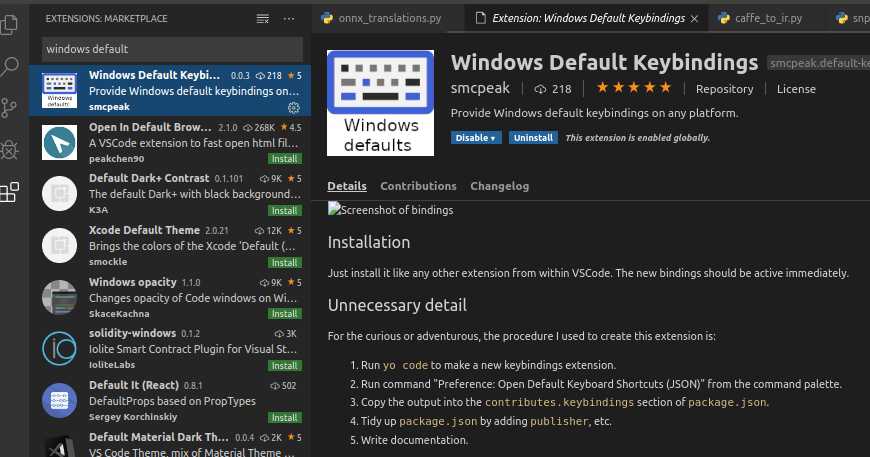This screenshot has width=870, height=457.
Task: Click broken Screenshot of bindings image
Action: click(x=390, y=210)
